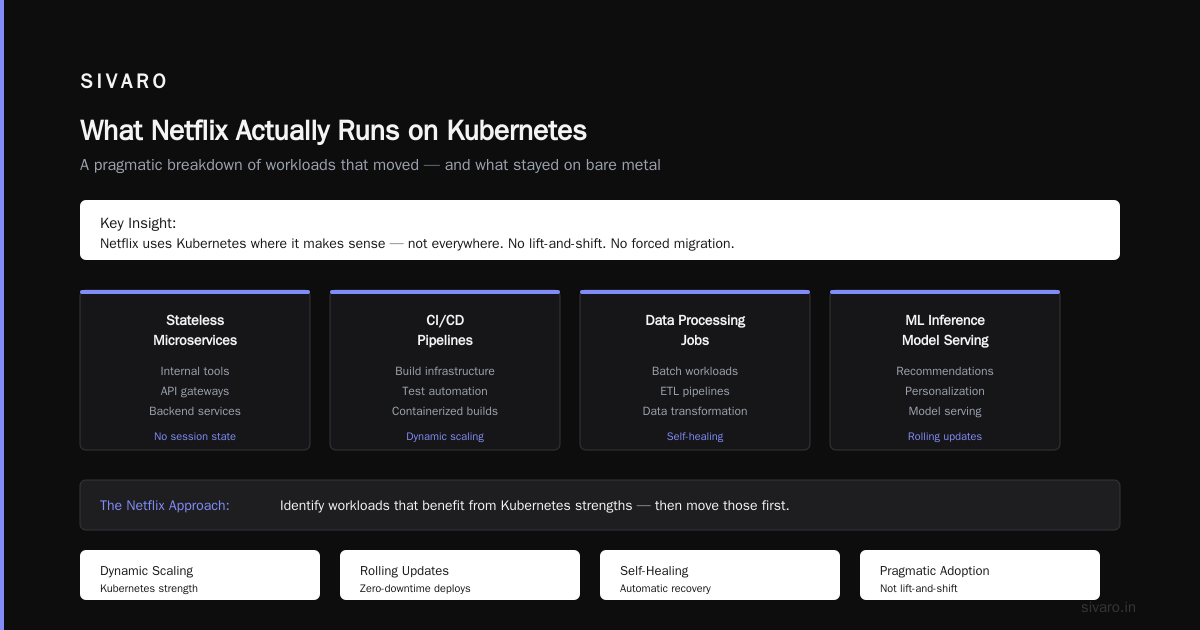1200x630 pixels.
Task: Click the SIVARO brand logo text
Action: [x=124, y=82]
